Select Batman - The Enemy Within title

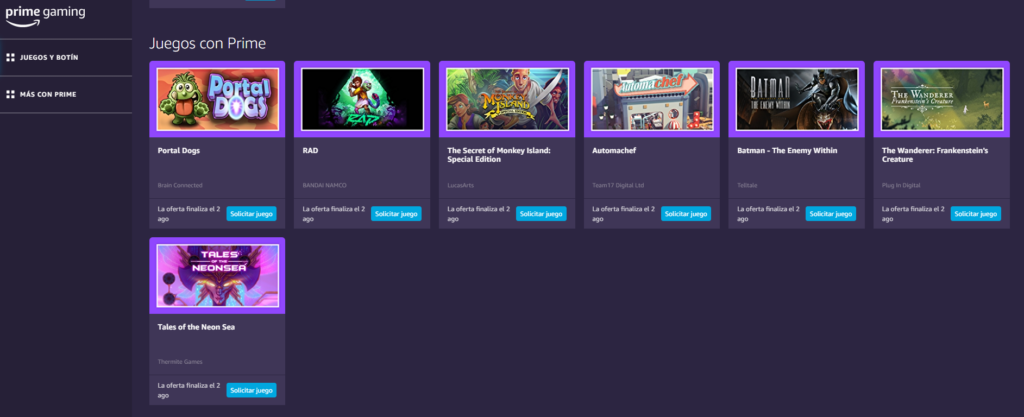[787, 151]
